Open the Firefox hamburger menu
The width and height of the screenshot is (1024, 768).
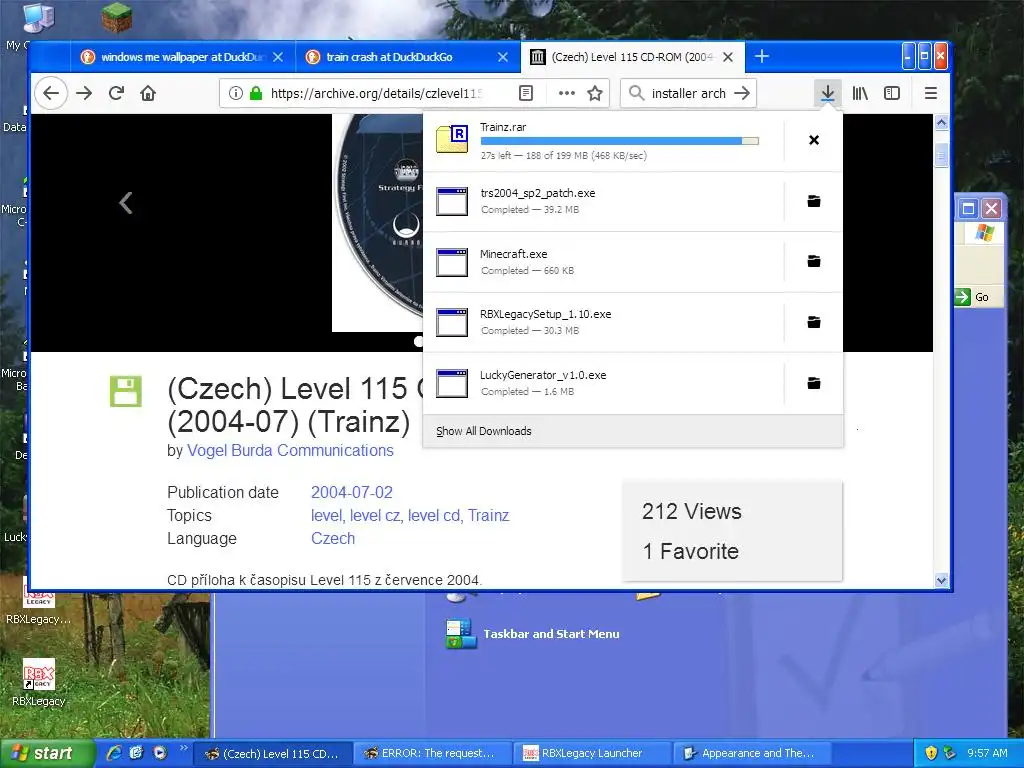931,93
